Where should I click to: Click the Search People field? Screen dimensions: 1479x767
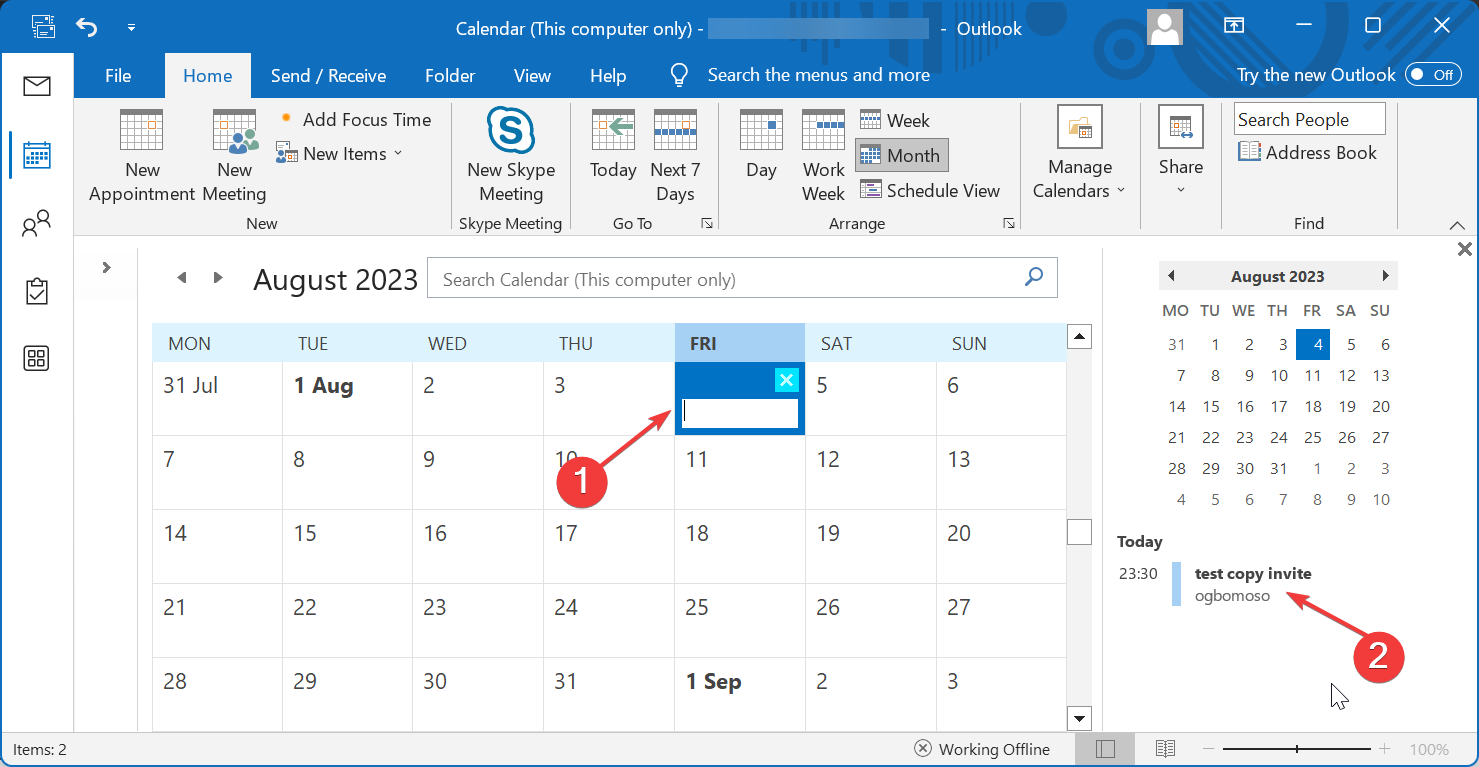click(x=1309, y=119)
